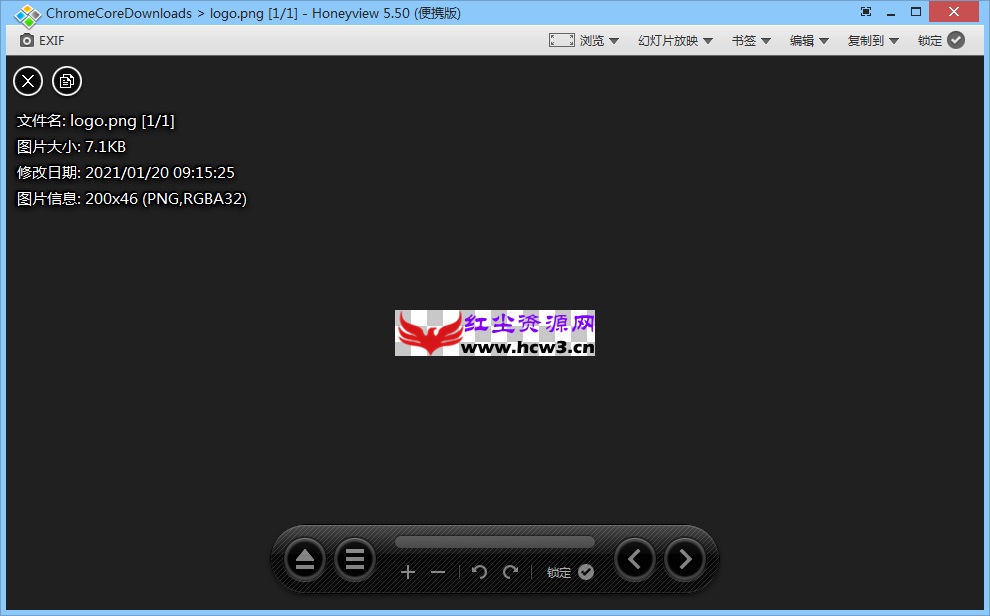Copy image info to clipboard
Image resolution: width=990 pixels, height=616 pixels.
(x=67, y=81)
